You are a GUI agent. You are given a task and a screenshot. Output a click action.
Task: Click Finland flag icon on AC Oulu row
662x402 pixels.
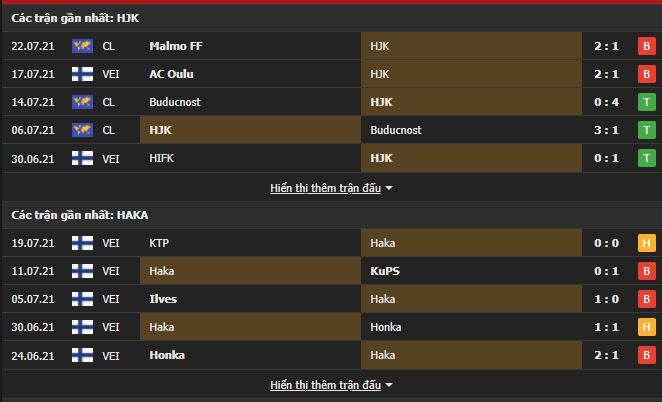coord(82,74)
